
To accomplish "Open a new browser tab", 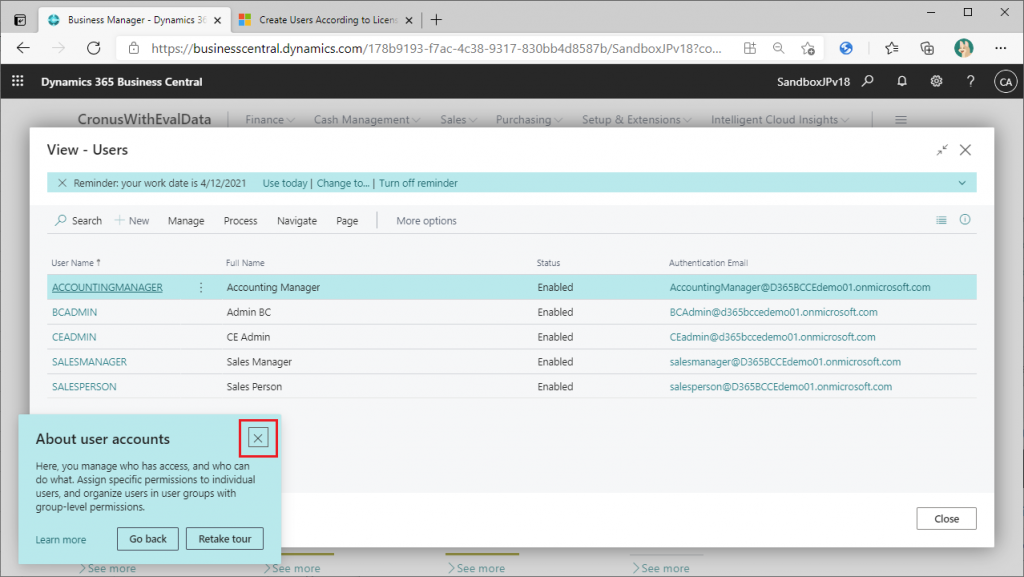I will coord(436,20).
